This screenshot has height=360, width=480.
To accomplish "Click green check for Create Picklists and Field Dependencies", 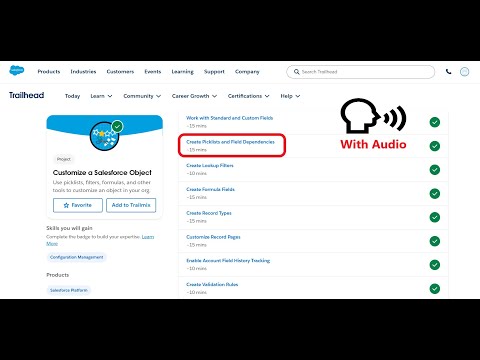I will coord(435,146).
